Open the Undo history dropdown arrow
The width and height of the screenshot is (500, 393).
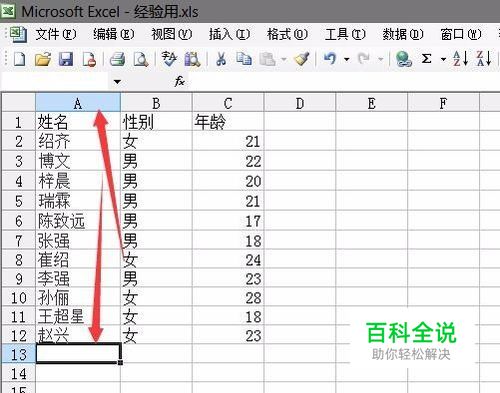point(347,60)
